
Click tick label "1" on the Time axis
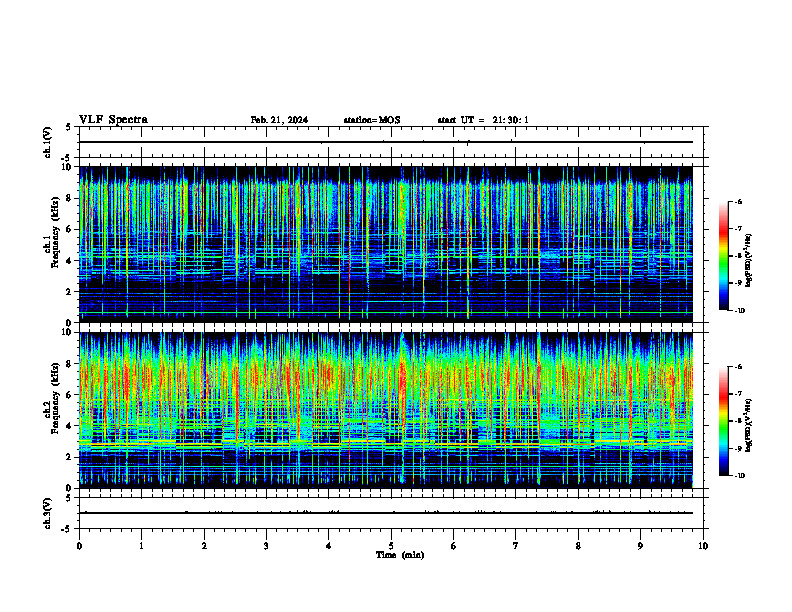click(x=141, y=546)
